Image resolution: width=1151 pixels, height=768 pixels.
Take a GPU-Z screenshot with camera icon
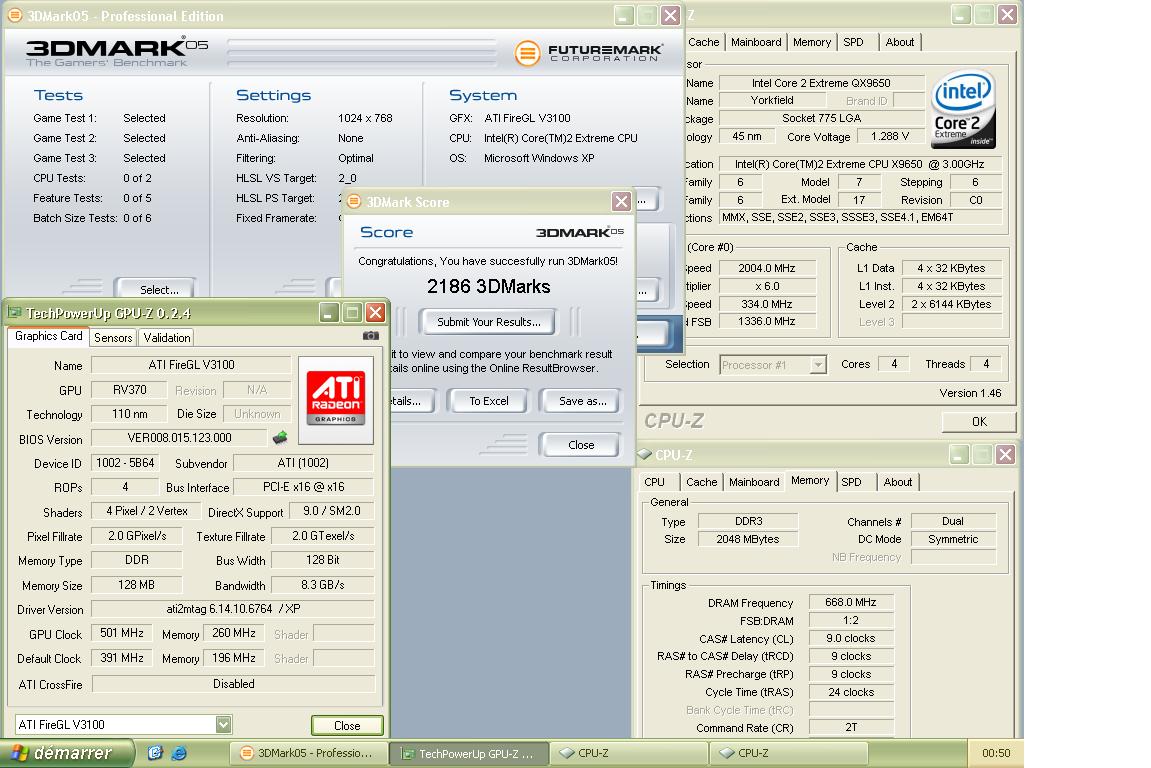click(x=371, y=336)
